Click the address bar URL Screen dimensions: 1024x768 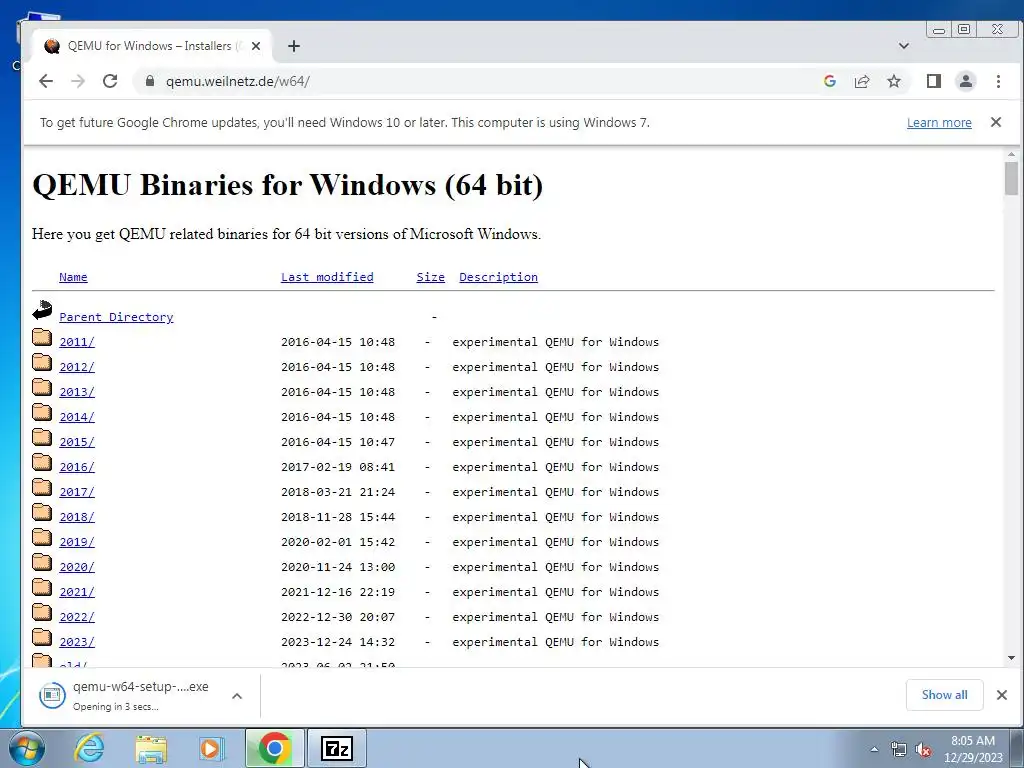click(238, 81)
